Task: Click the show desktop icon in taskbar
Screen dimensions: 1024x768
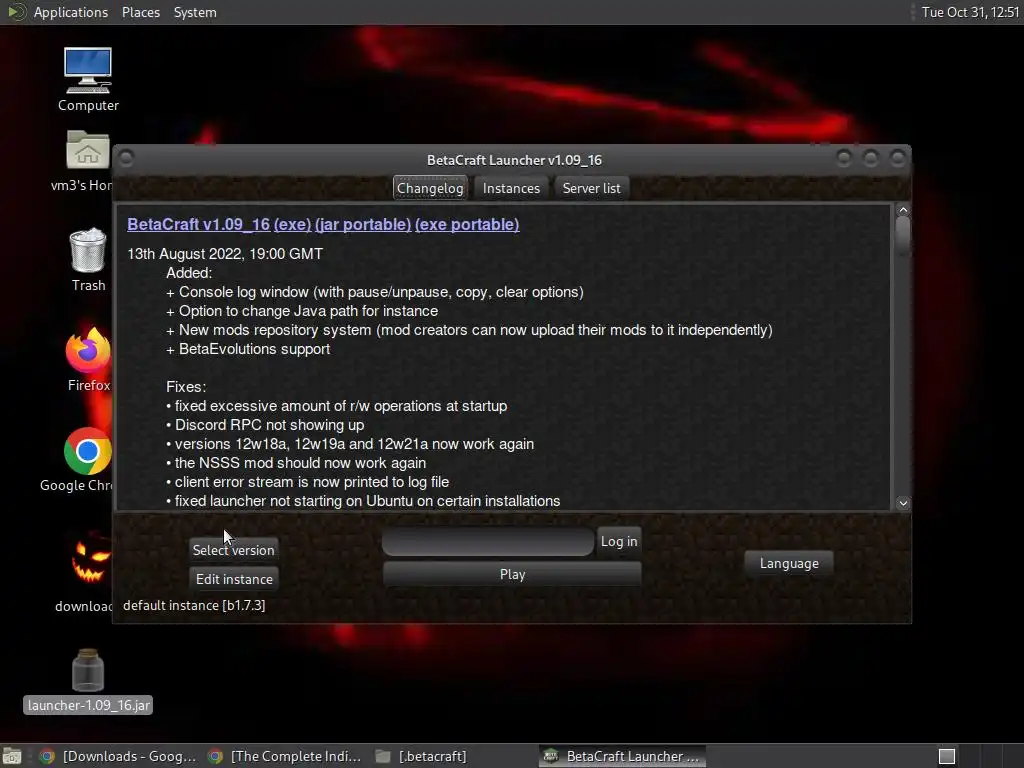Action: [12, 756]
